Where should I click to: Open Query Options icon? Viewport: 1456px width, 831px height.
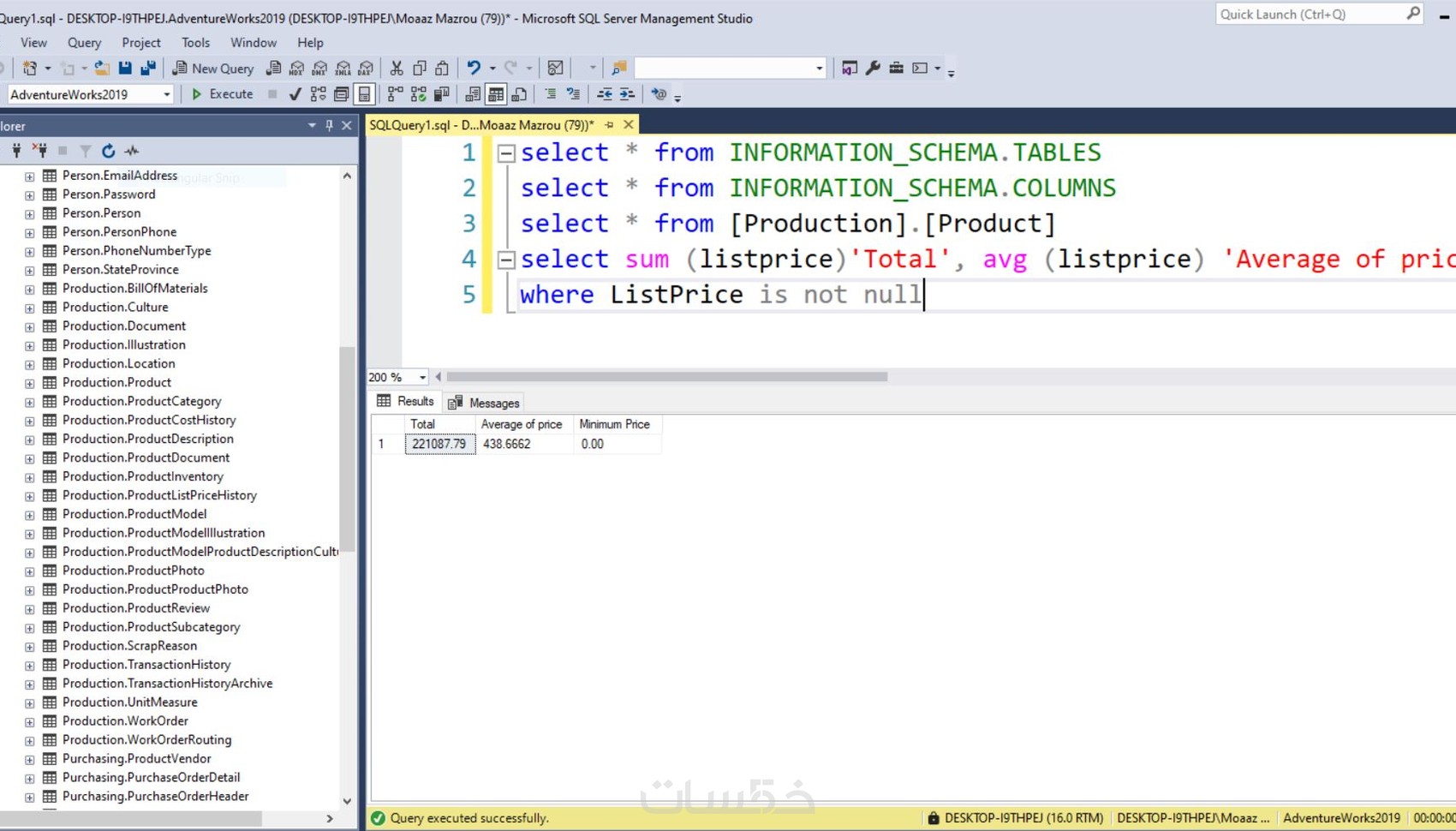coord(342,94)
